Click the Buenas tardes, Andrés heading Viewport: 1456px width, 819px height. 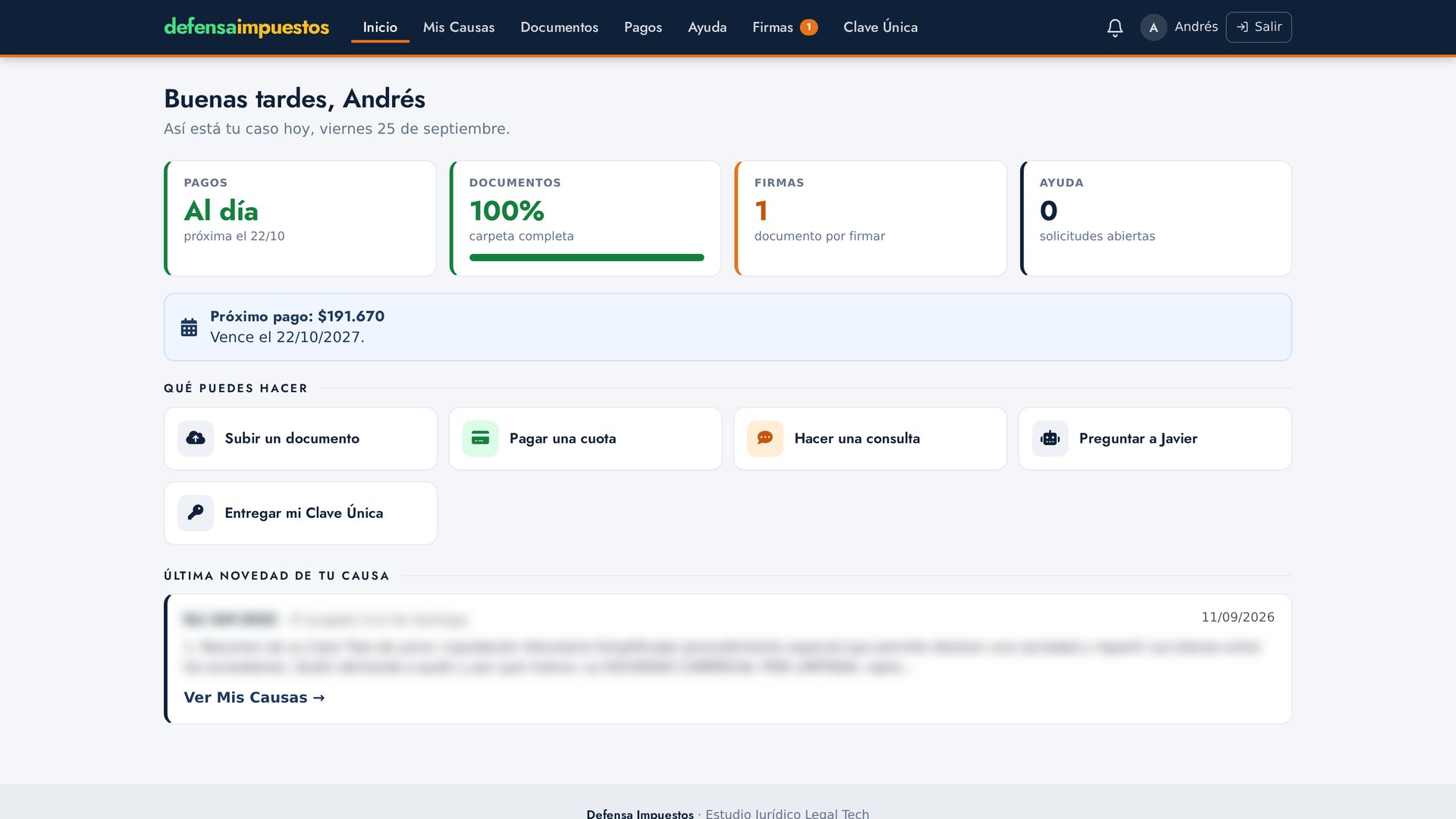294,99
